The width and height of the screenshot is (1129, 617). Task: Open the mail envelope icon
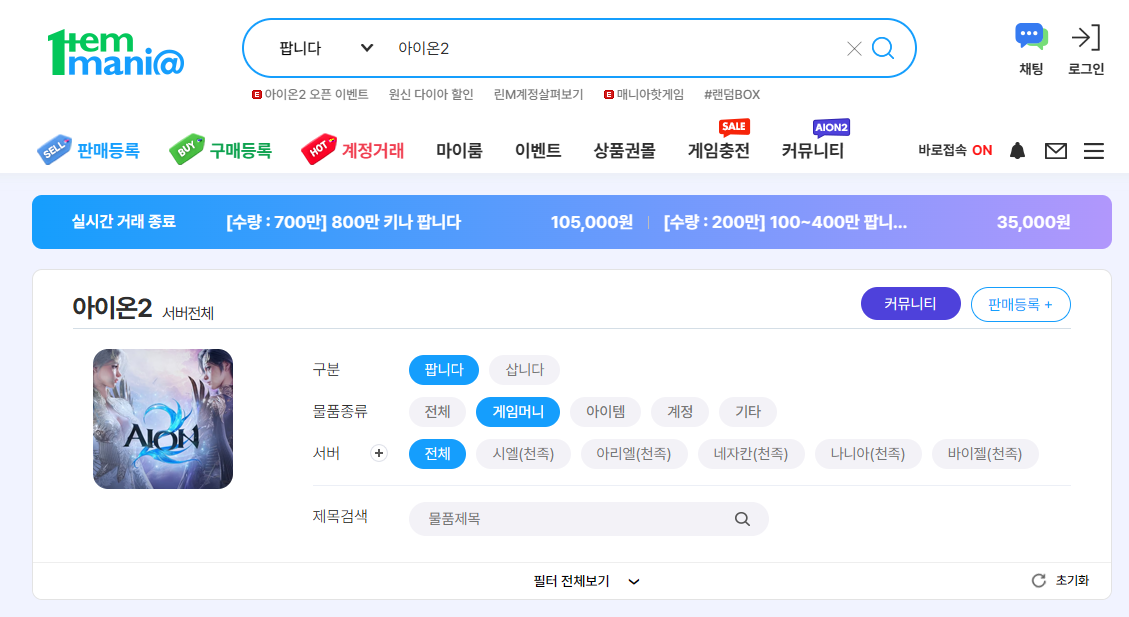(x=1056, y=150)
